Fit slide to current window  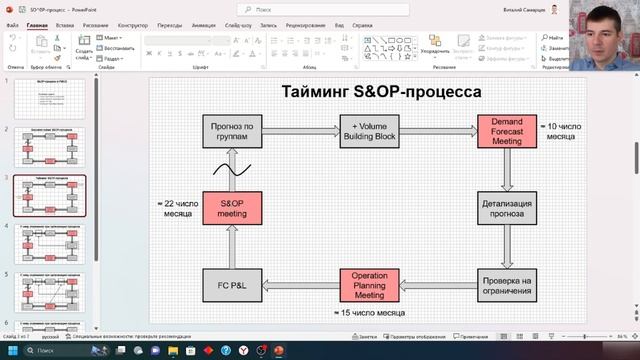pos(635,337)
